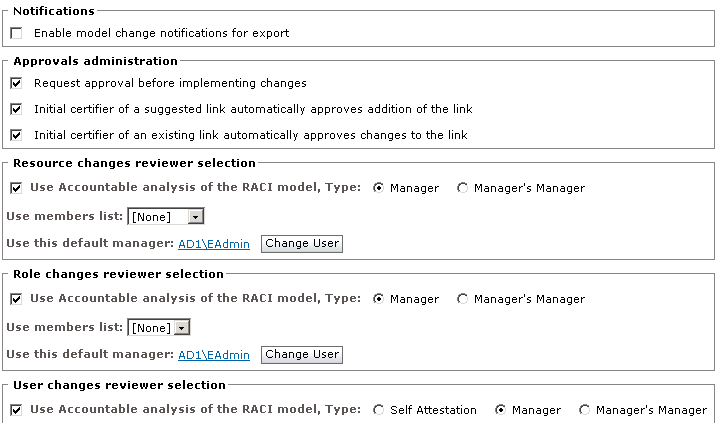Click Change User button for Role changes
This screenshot has width=717, height=423.
coord(301,354)
